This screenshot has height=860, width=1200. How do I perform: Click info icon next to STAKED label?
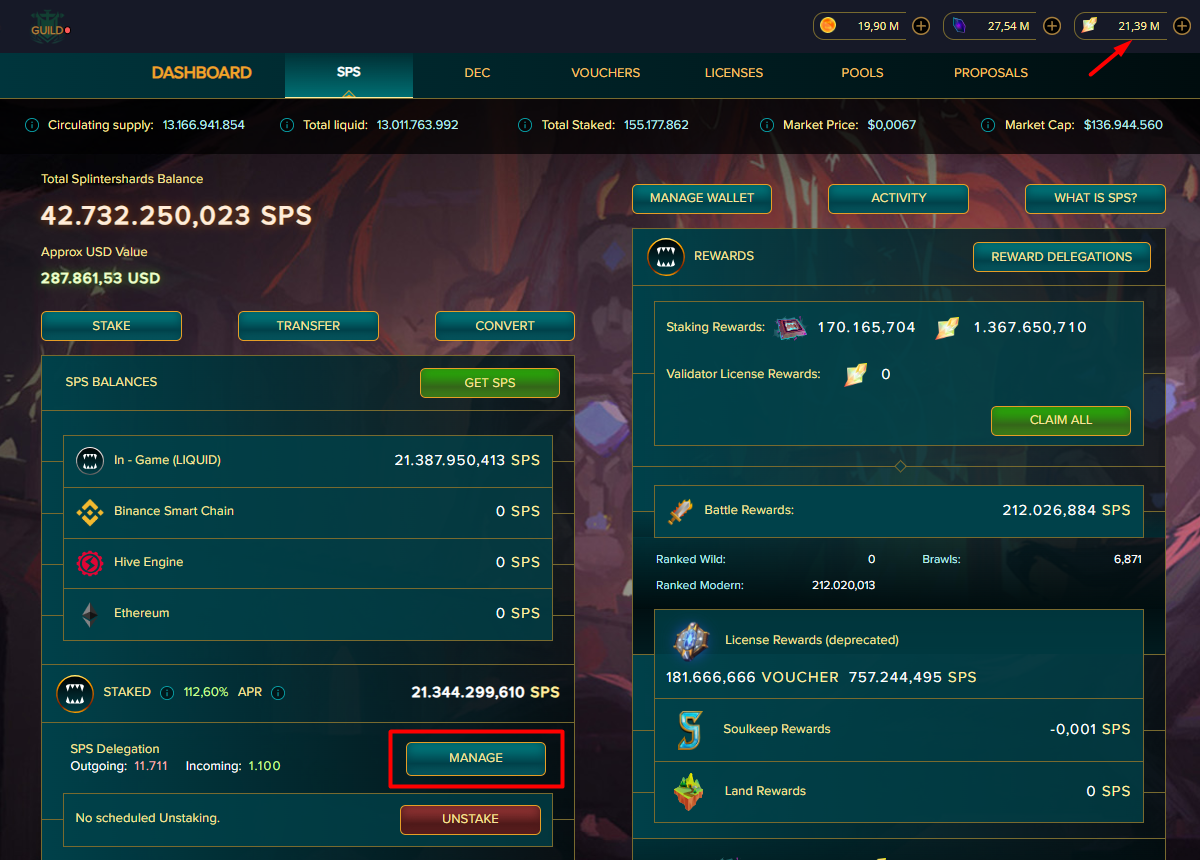click(x=167, y=692)
